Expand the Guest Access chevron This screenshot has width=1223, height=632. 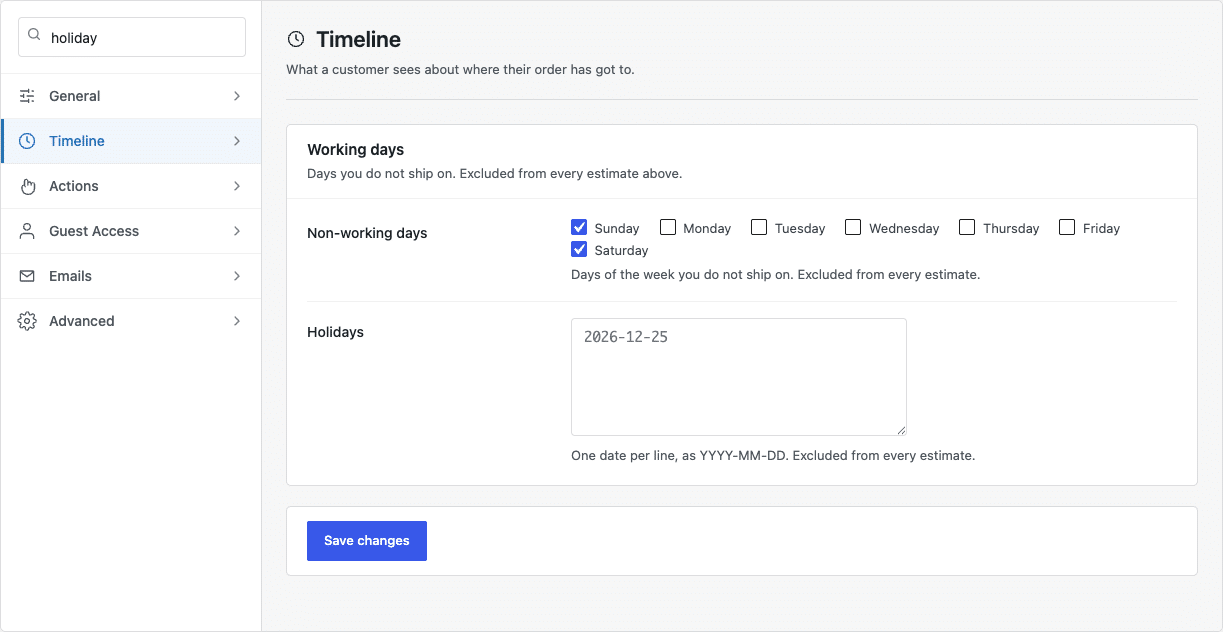pyautogui.click(x=237, y=231)
